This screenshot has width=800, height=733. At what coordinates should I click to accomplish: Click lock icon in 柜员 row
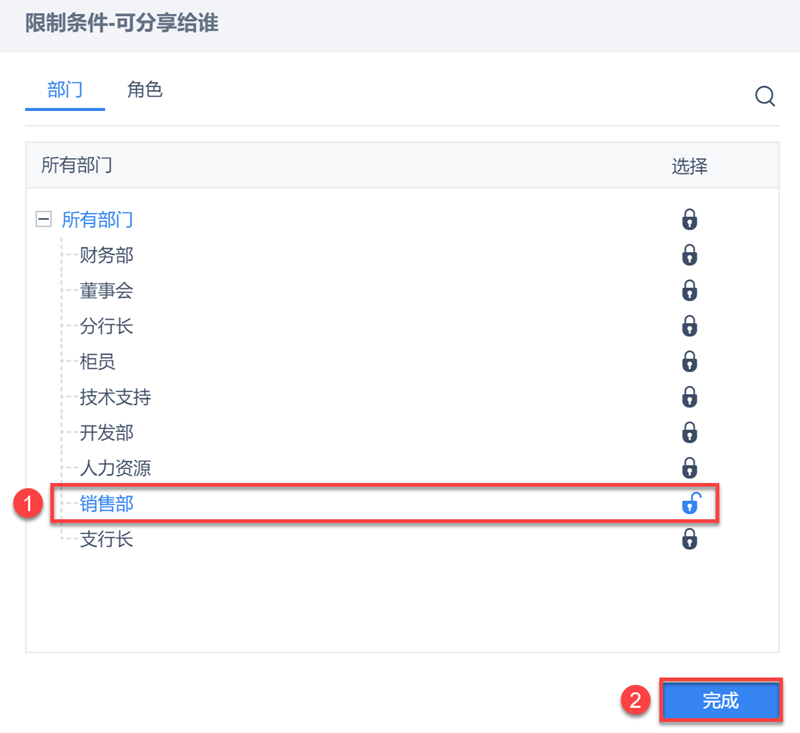(x=689, y=361)
